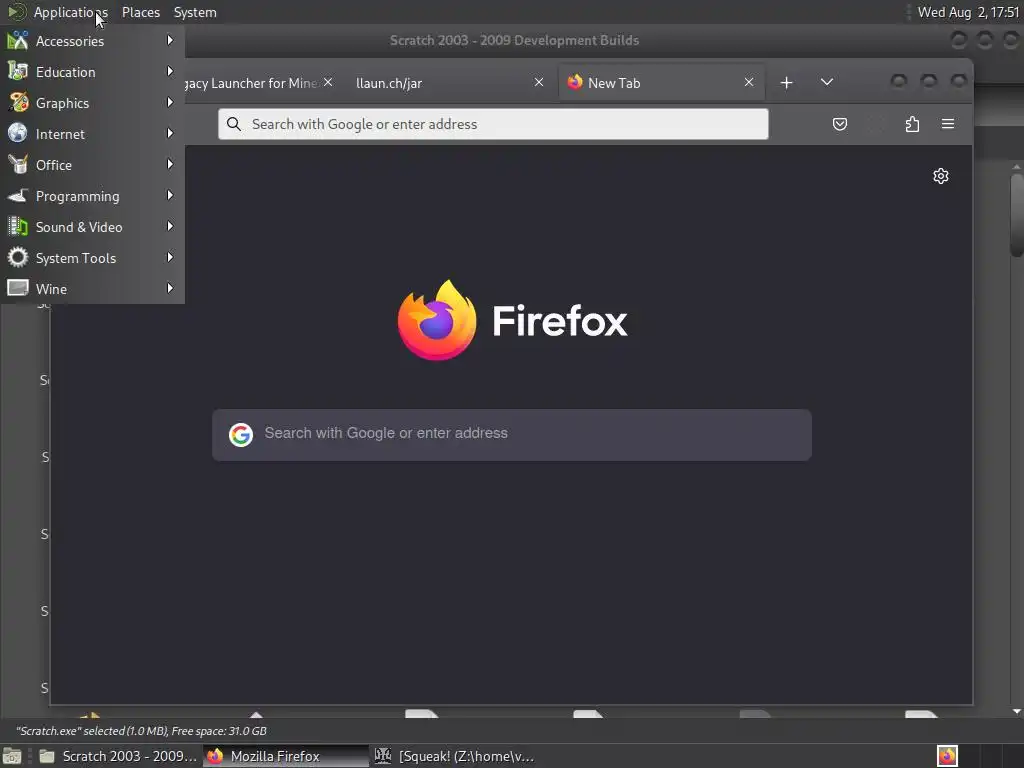
Task: Open the System Tools submenu
Action: click(x=92, y=258)
